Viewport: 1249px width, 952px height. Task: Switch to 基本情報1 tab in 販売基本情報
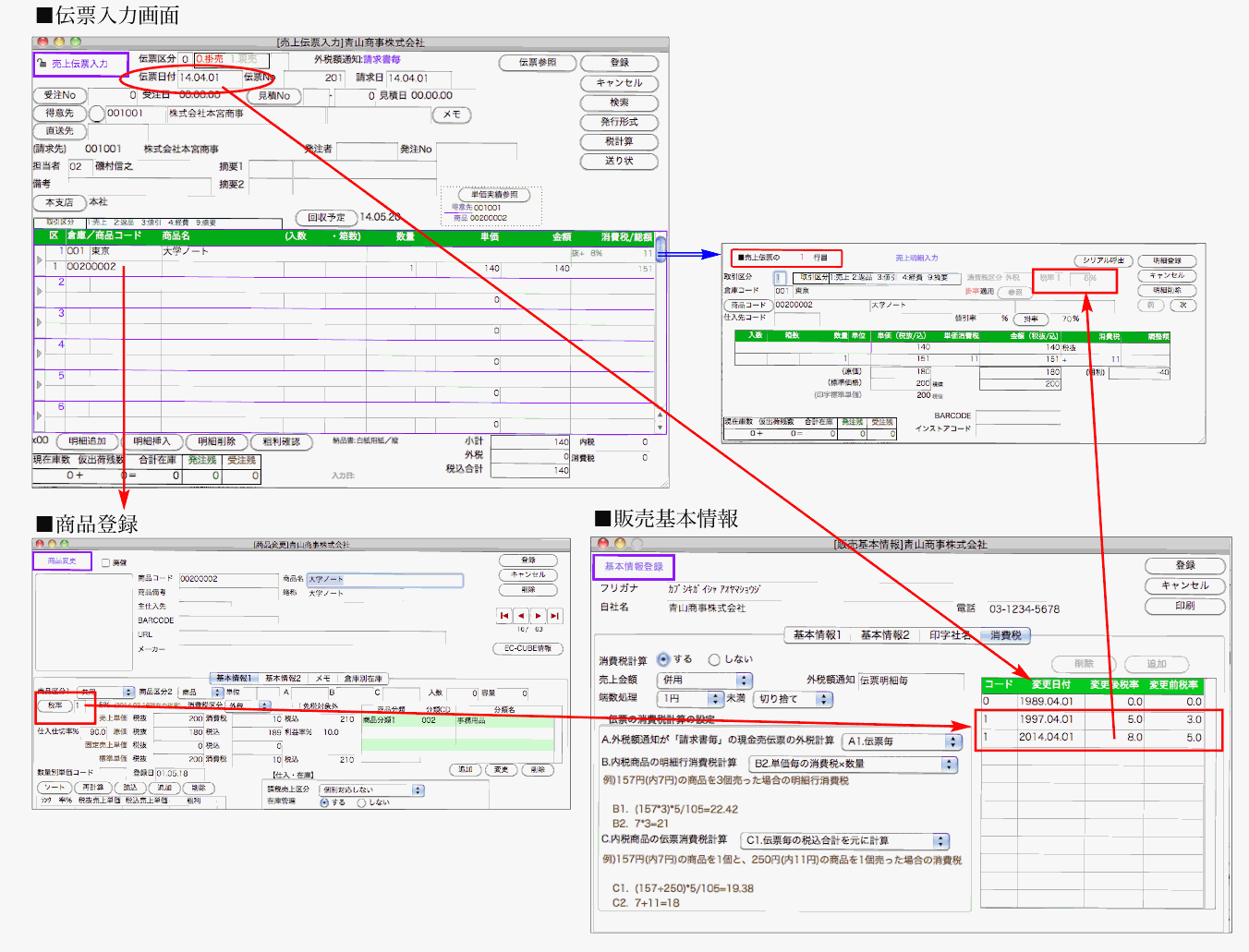coord(817,635)
